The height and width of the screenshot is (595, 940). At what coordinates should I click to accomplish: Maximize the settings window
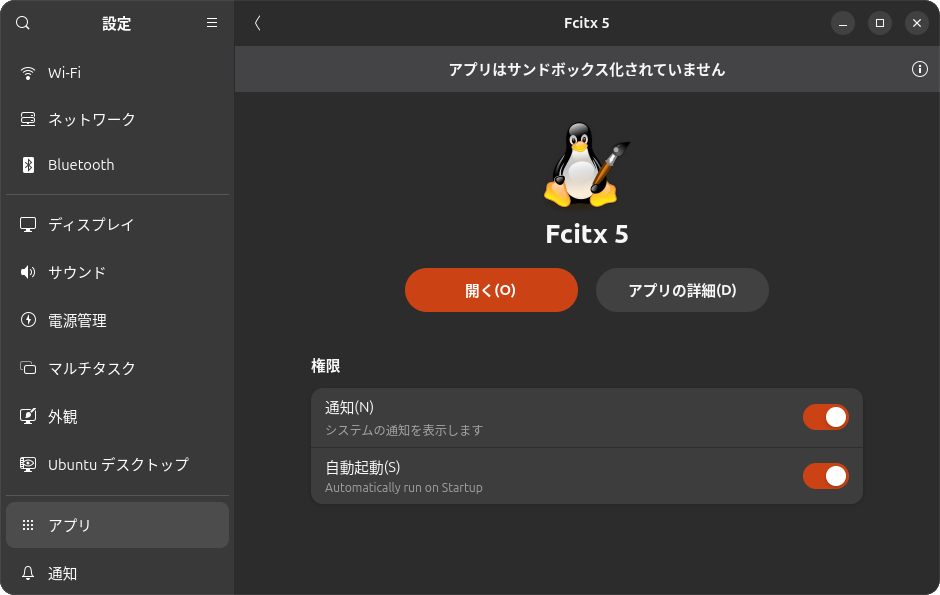click(x=879, y=23)
